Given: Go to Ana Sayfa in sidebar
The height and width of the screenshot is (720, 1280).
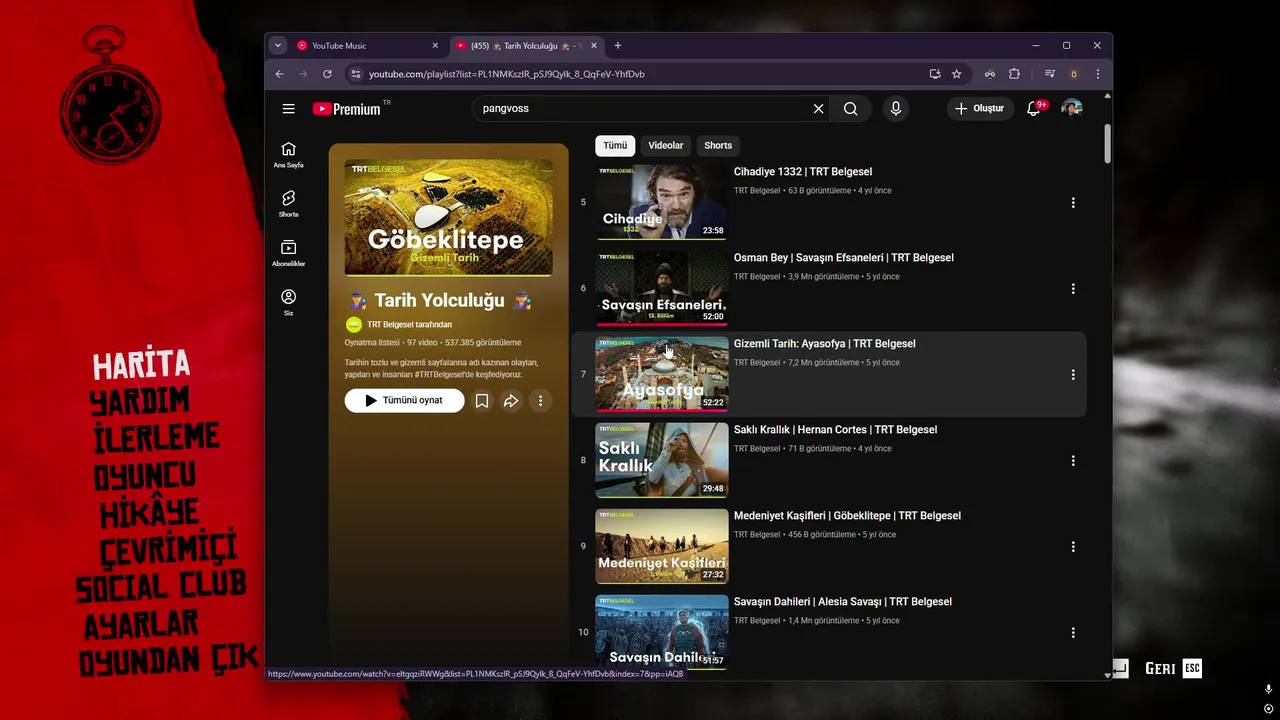Looking at the screenshot, I should coord(288,154).
